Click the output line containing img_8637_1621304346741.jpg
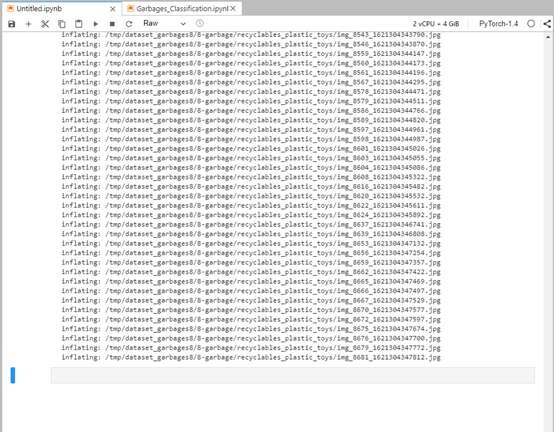The height and width of the screenshot is (432, 554). (251, 225)
